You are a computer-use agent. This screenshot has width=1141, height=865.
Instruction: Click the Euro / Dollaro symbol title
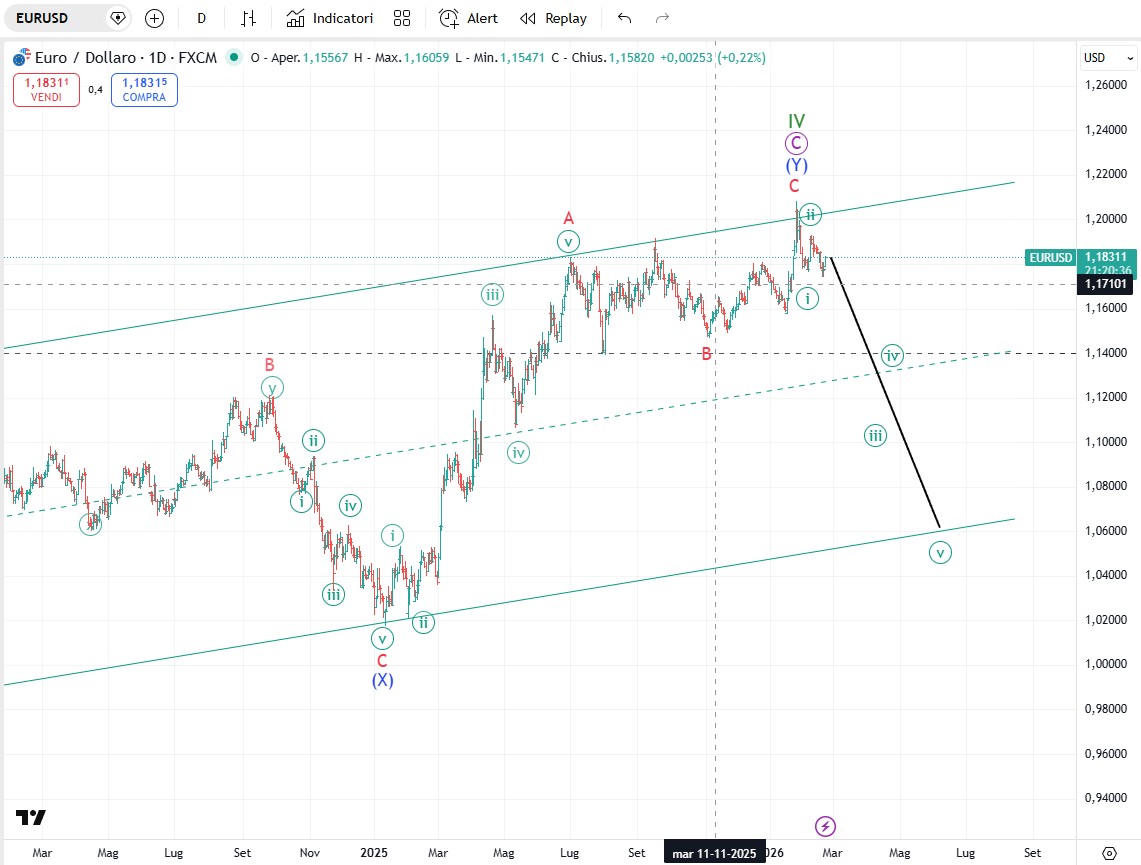[x=126, y=57]
